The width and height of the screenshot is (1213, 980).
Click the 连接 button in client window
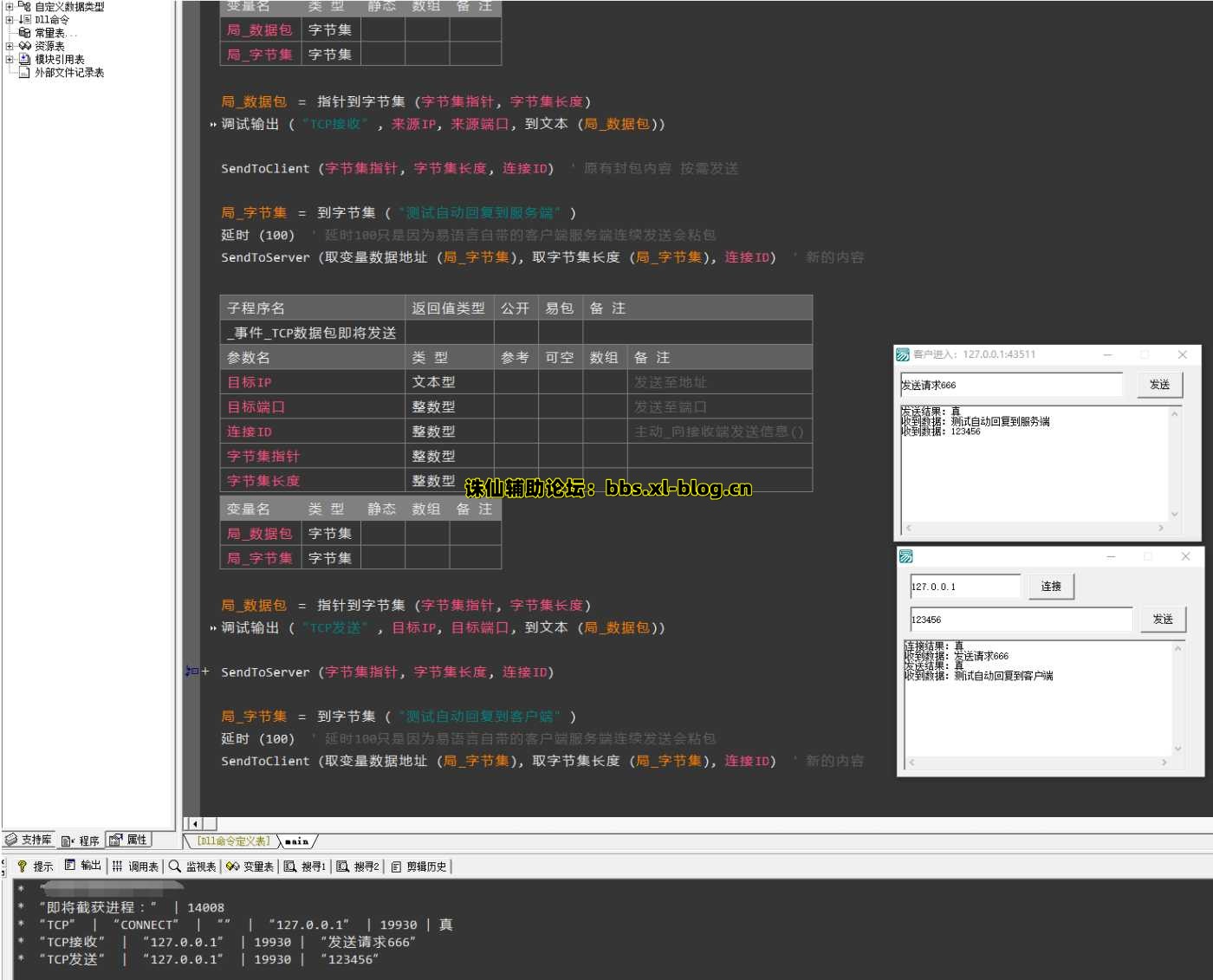click(x=1051, y=587)
